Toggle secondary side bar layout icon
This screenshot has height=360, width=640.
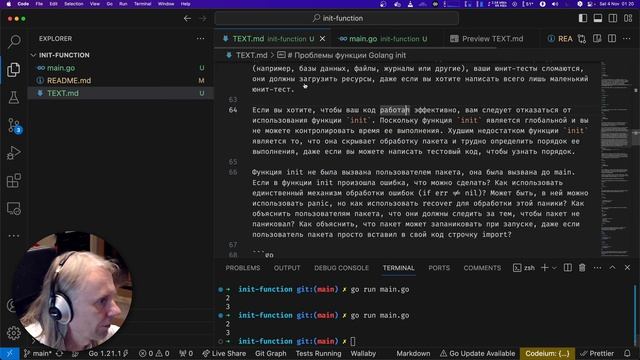click(613, 18)
